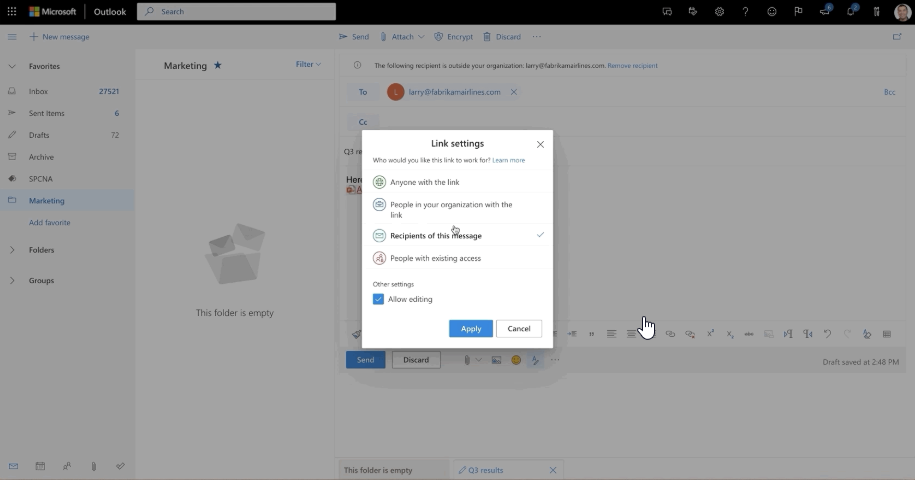Open the Filter dropdown in Marketing folder

pos(308,64)
